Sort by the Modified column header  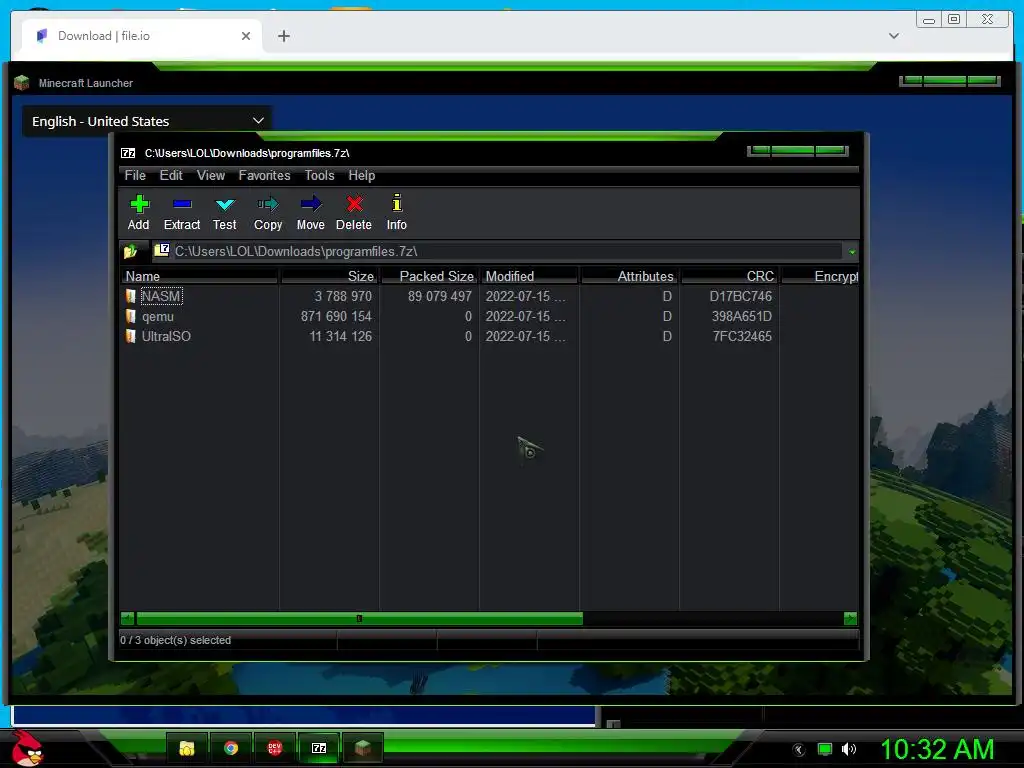coord(530,276)
